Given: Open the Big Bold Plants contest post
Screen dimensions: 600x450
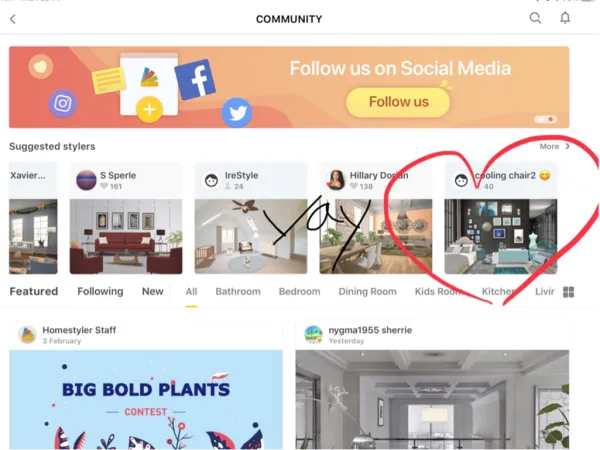Looking at the screenshot, I should coord(146,400).
